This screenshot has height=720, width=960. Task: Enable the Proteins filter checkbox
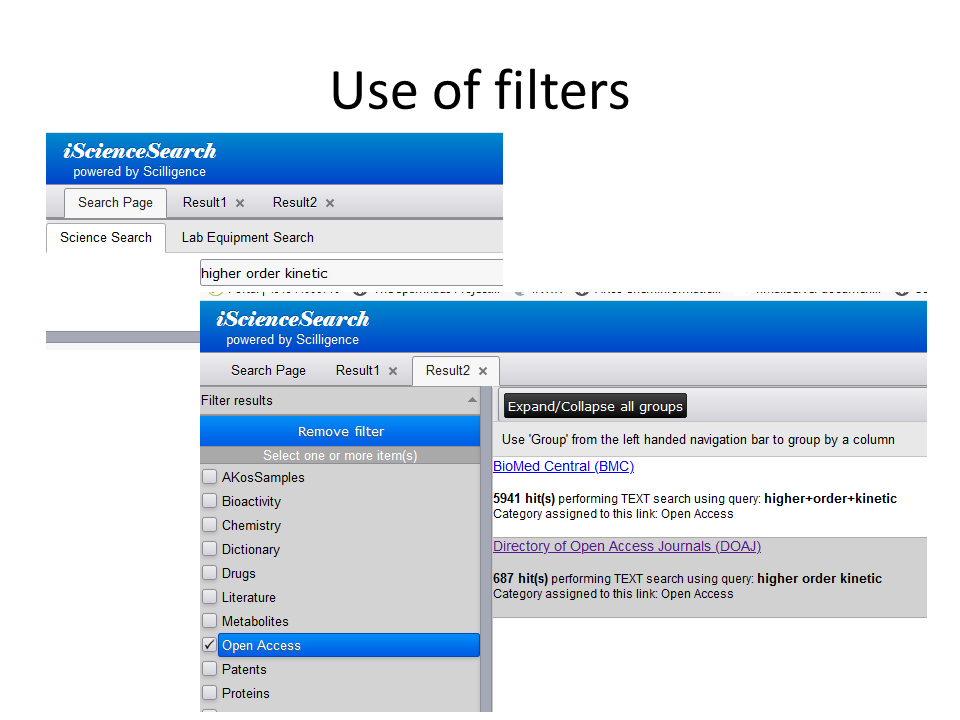209,692
